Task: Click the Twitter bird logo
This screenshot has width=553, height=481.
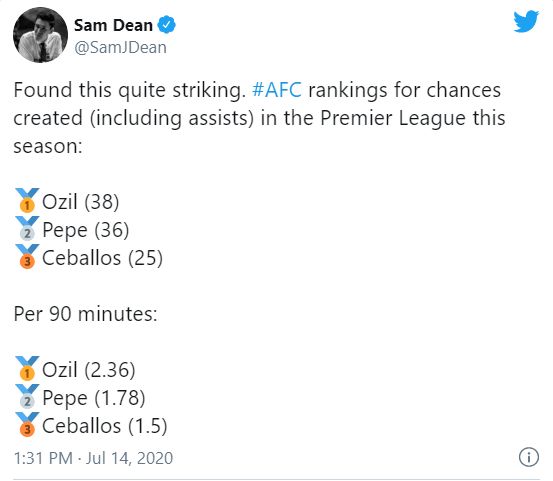Action: click(526, 22)
